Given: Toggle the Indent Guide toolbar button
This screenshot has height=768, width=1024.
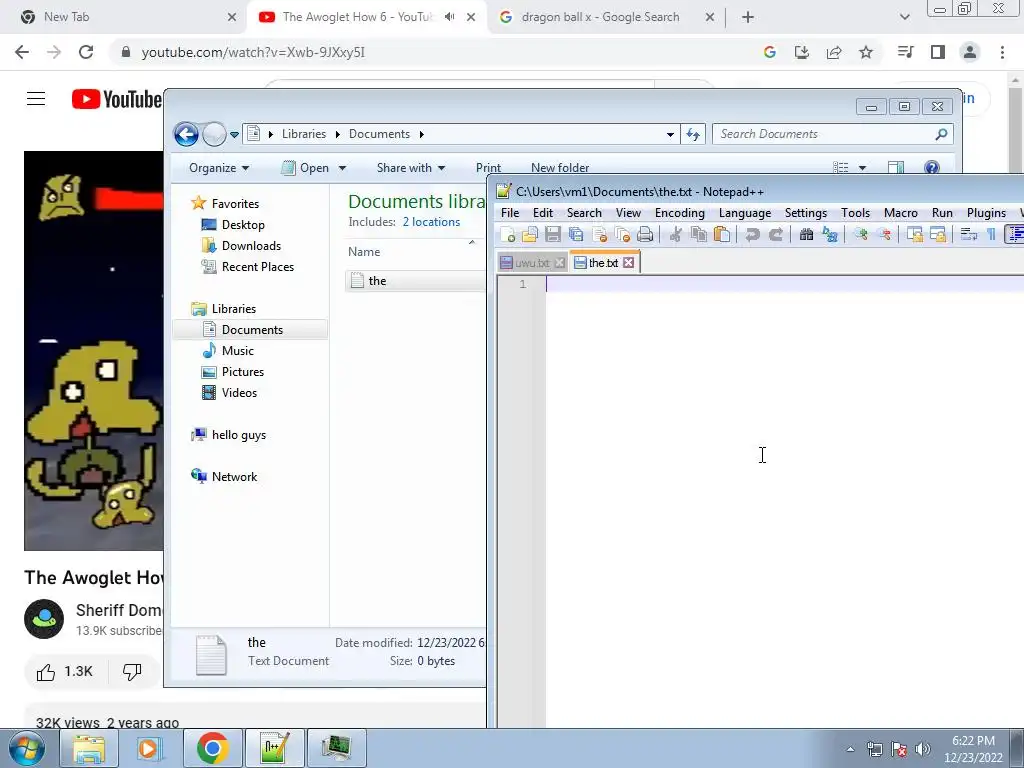Looking at the screenshot, I should (1015, 234).
